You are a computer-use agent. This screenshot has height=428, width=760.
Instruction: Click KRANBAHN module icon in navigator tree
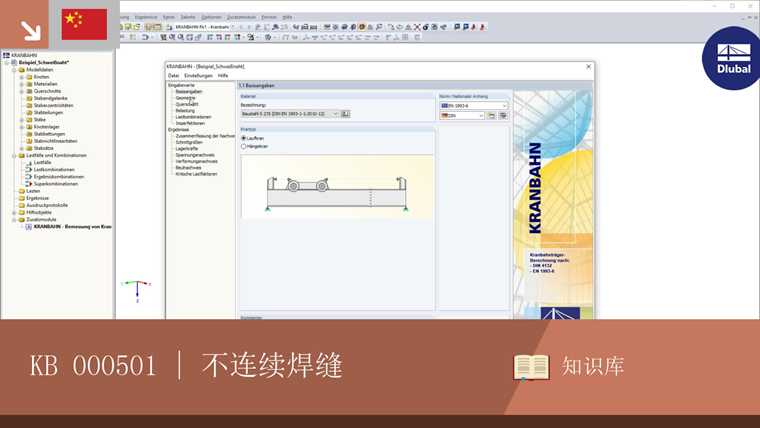[29, 226]
